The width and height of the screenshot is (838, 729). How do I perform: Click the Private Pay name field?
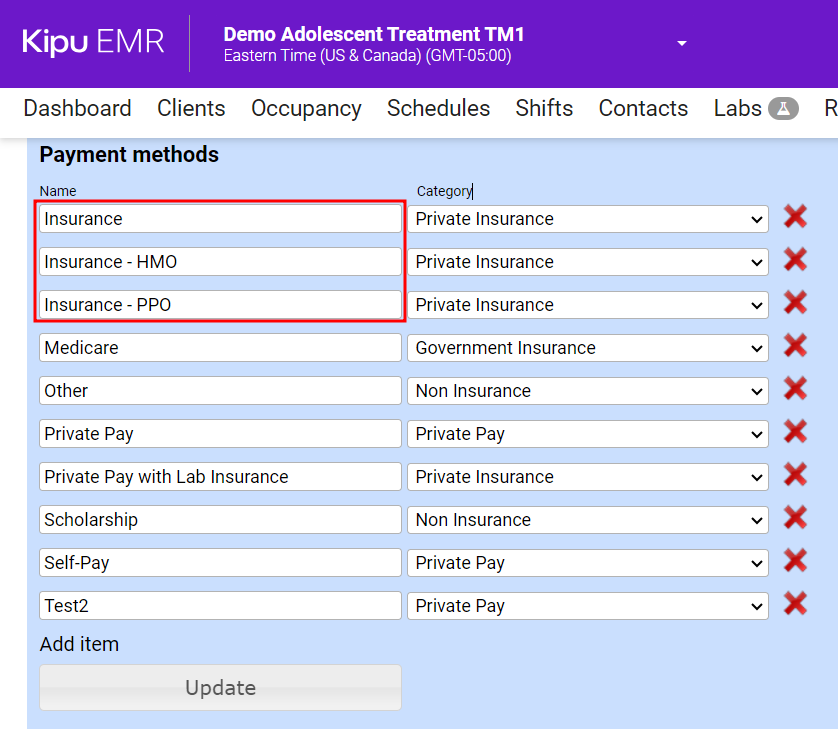[220, 434]
